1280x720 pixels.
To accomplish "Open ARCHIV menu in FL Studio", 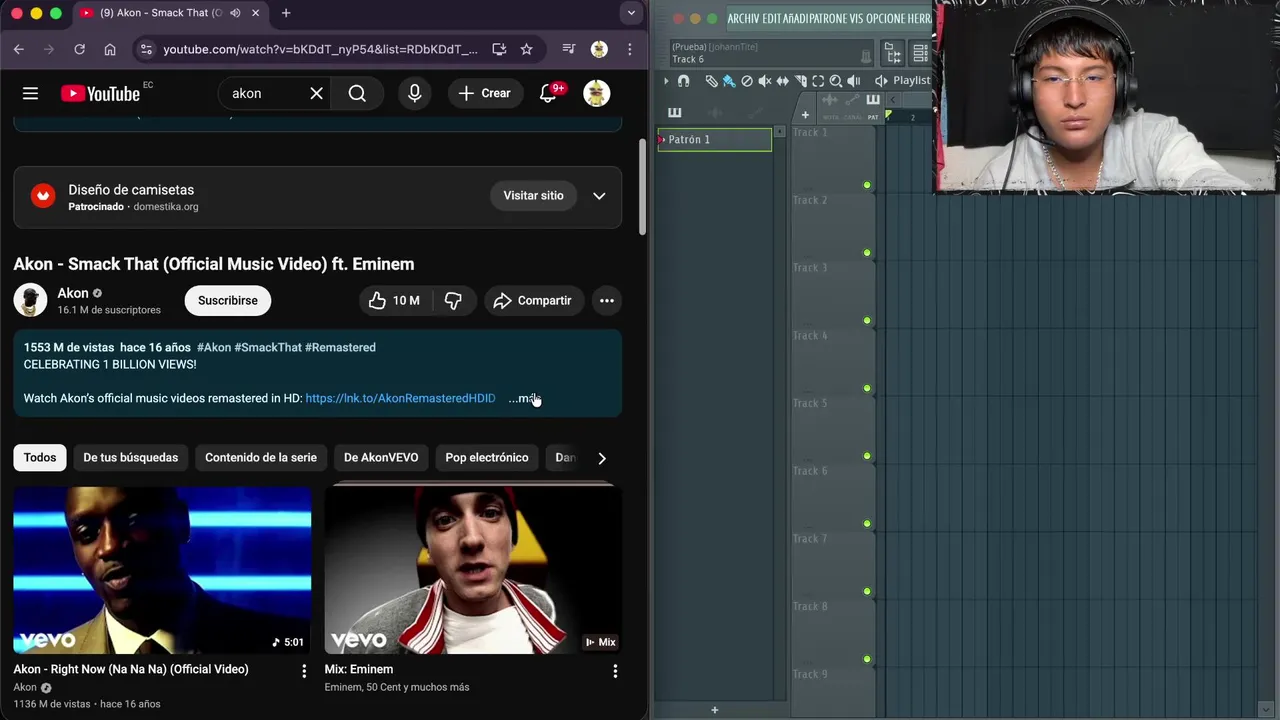I will 743,18.
